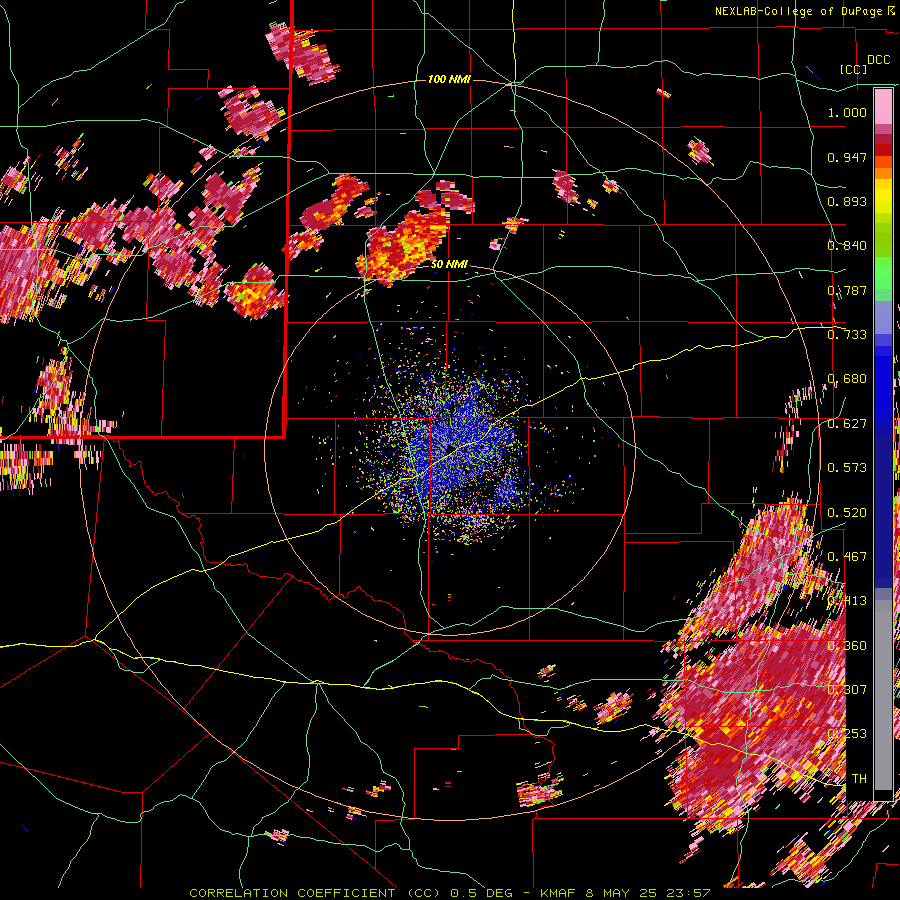Click the [CC] legend unit label
Viewport: 900px width, 900px height.
click(x=854, y=69)
